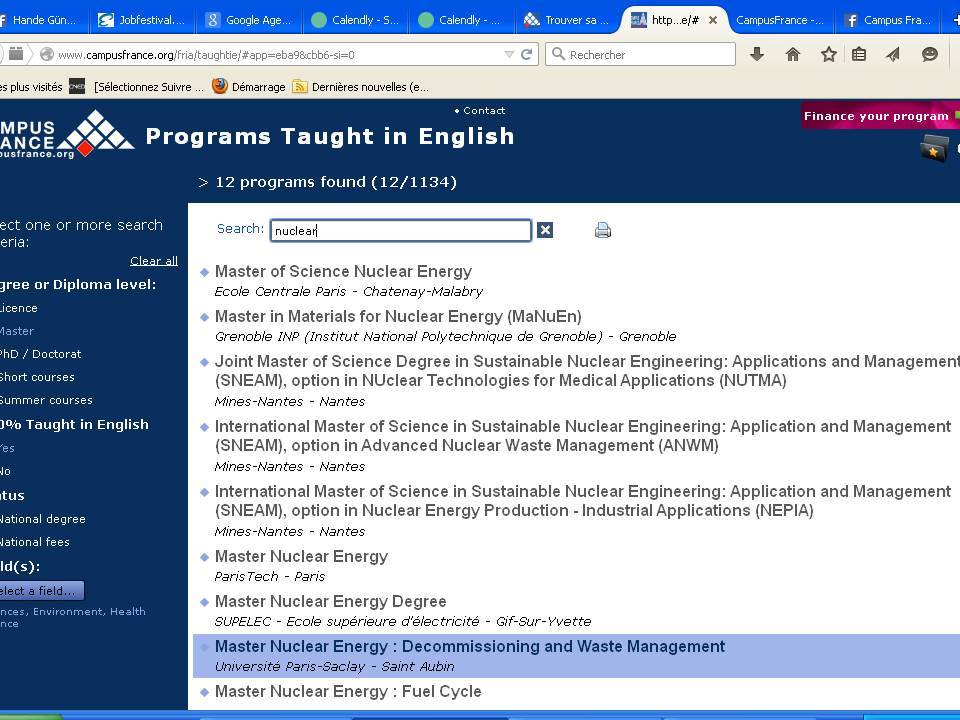The height and width of the screenshot is (720, 960).
Task: Open Dernières nouvelles feed bookmark
Action: pyautogui.click(x=361, y=86)
